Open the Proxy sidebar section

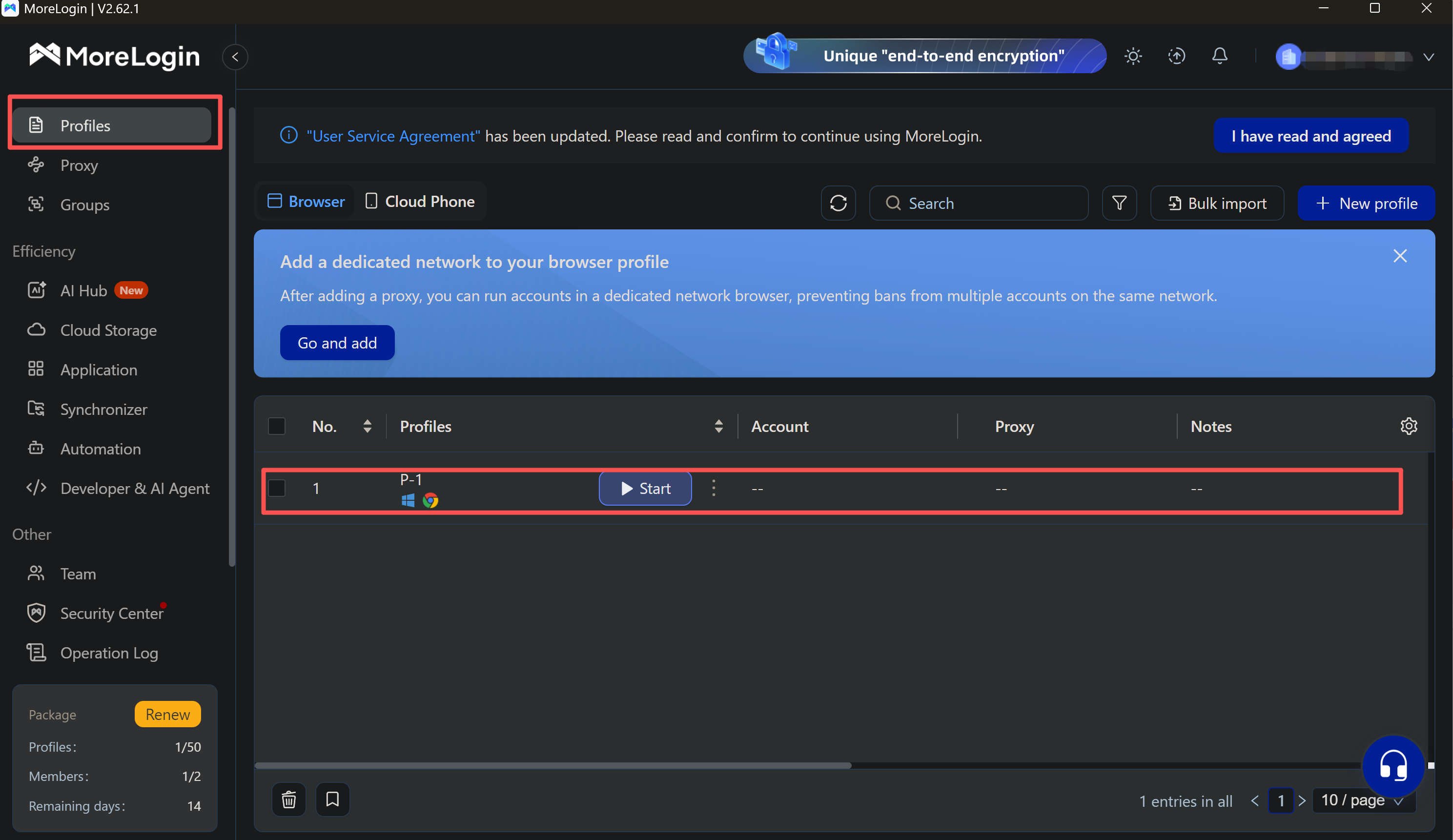coord(79,165)
